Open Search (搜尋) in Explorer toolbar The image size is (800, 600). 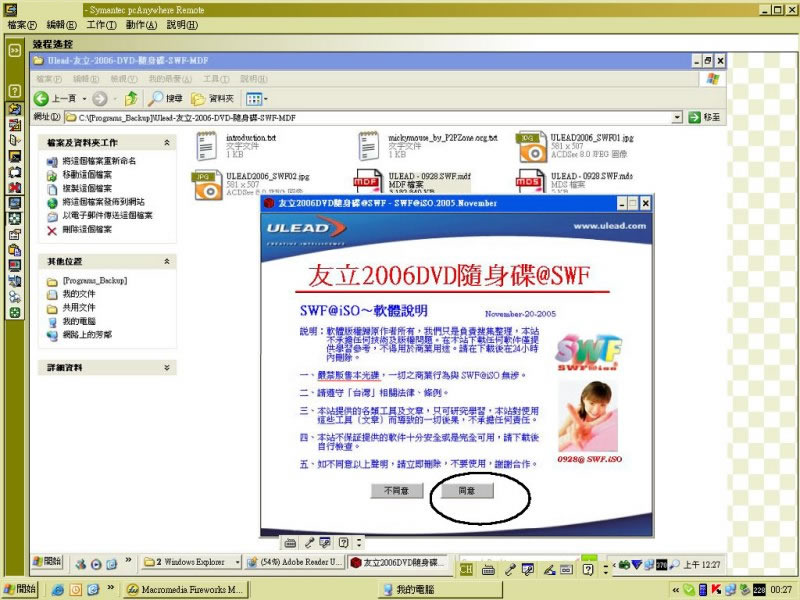click(x=166, y=98)
